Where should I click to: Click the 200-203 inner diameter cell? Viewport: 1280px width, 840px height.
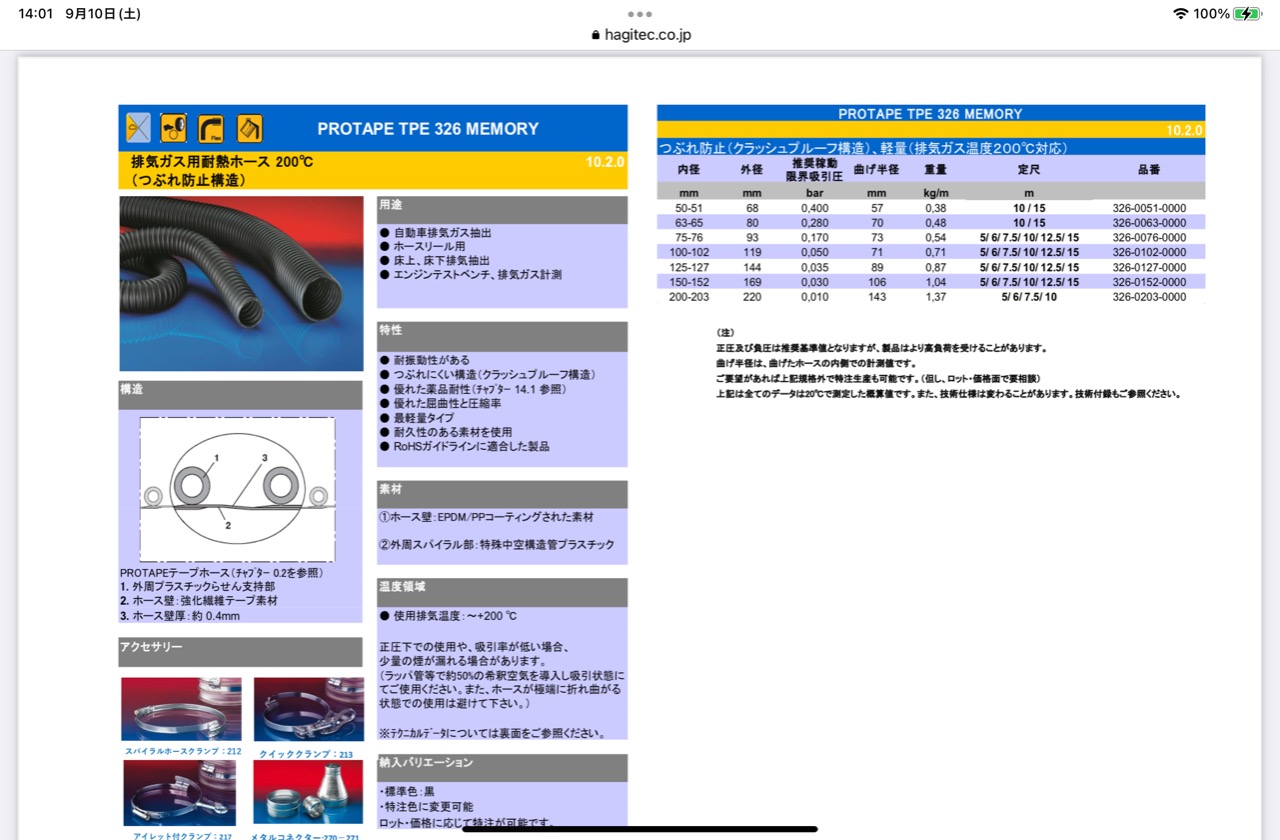pos(688,298)
